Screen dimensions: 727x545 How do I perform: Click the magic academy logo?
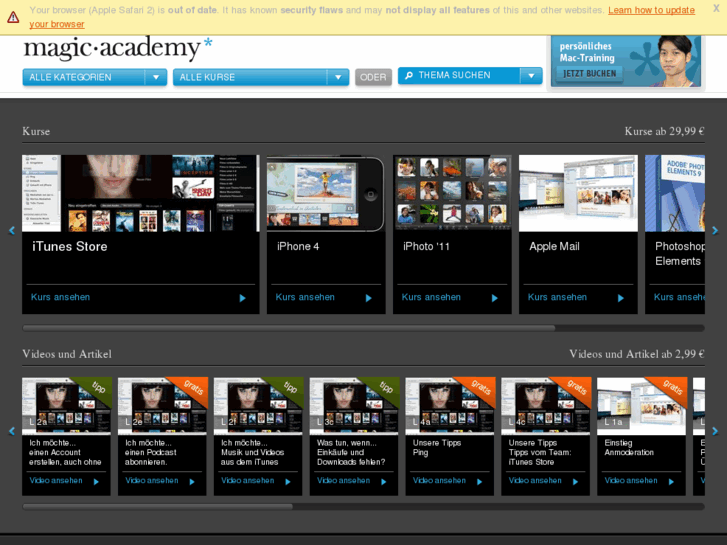(118, 49)
